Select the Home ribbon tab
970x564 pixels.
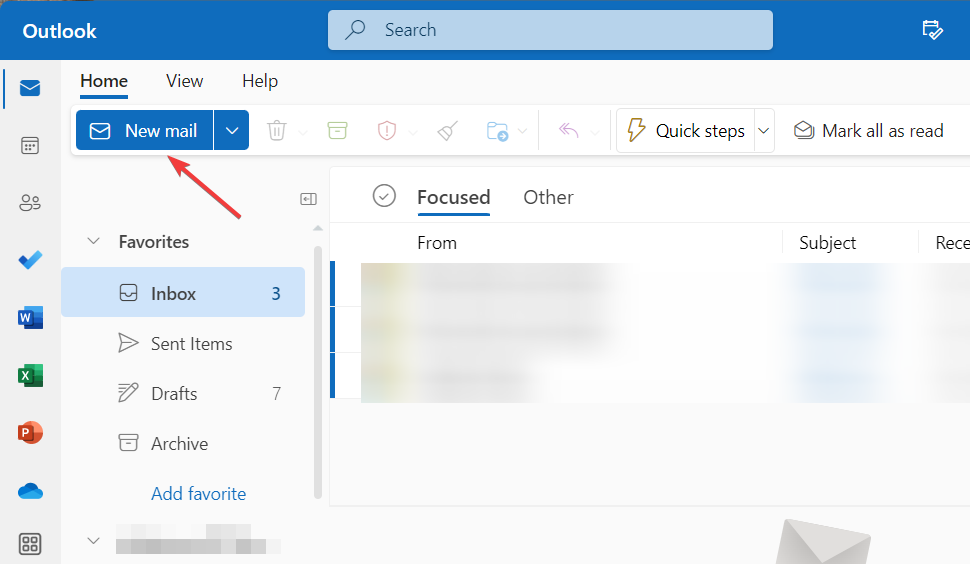pos(104,81)
